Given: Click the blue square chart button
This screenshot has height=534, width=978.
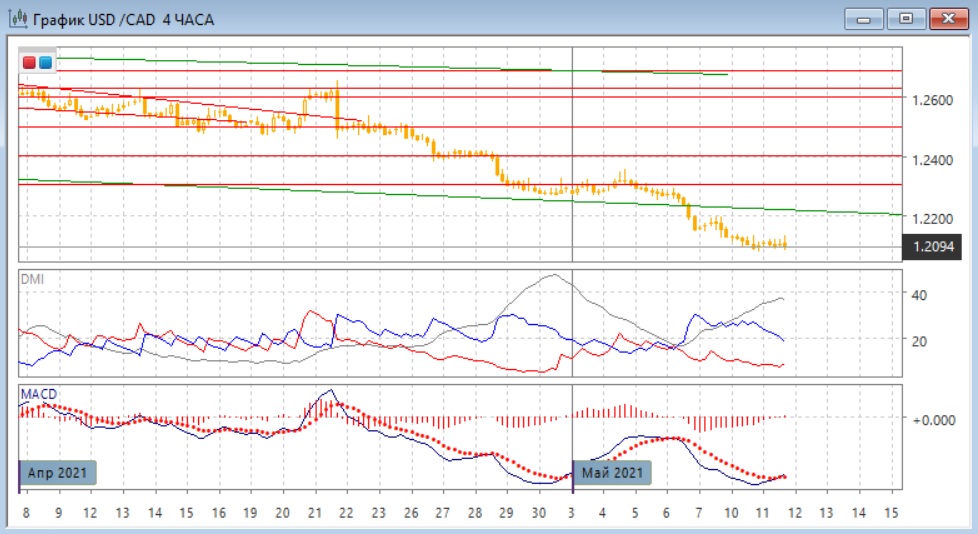Looking at the screenshot, I should pyautogui.click(x=45, y=62).
